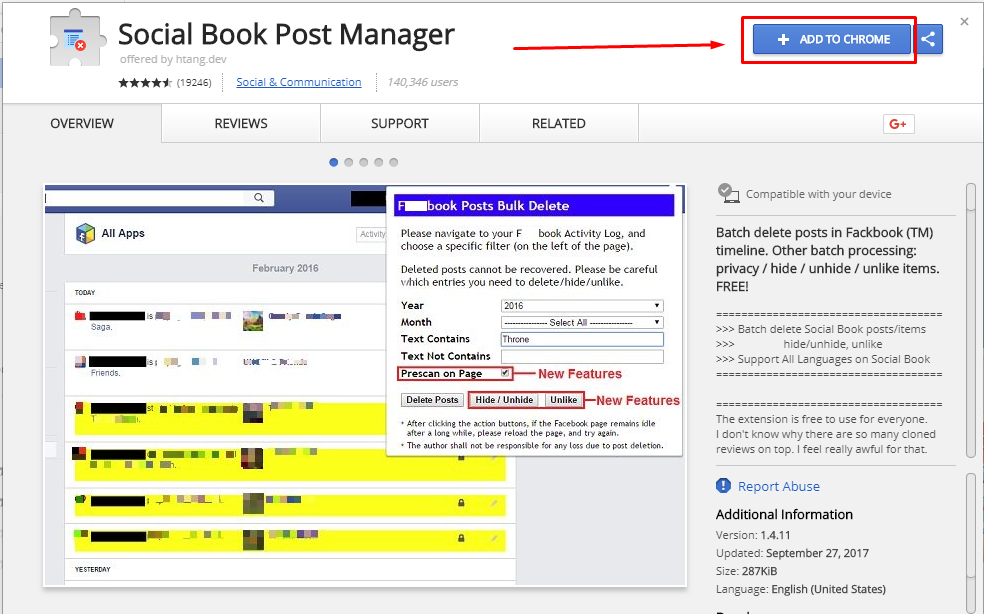
Task: Go to the Related tab
Action: [x=559, y=124]
